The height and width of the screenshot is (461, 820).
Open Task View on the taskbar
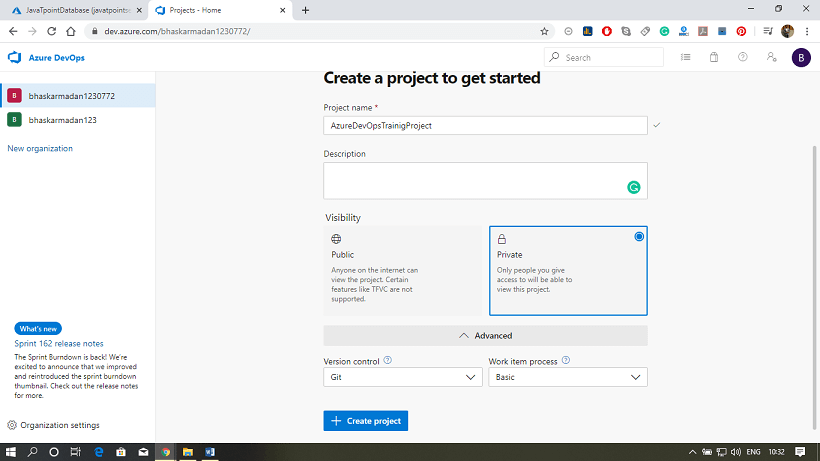tap(75, 452)
